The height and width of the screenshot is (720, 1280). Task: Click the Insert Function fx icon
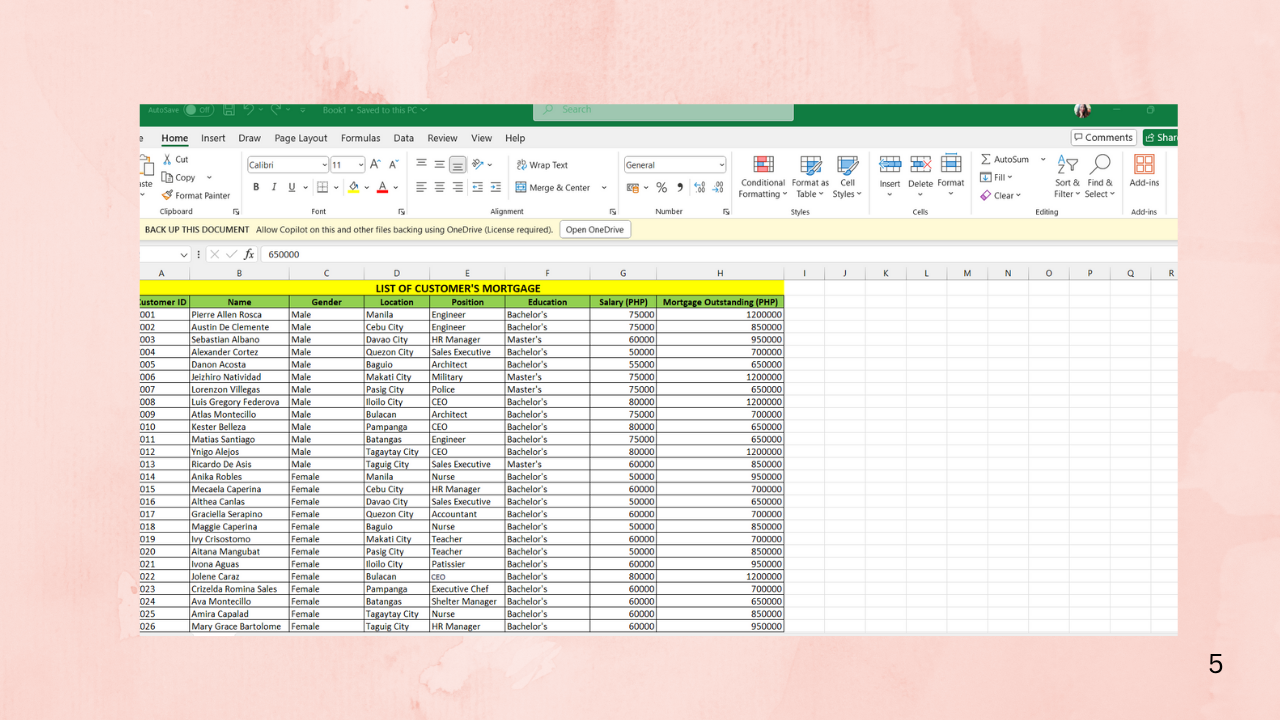tap(249, 254)
